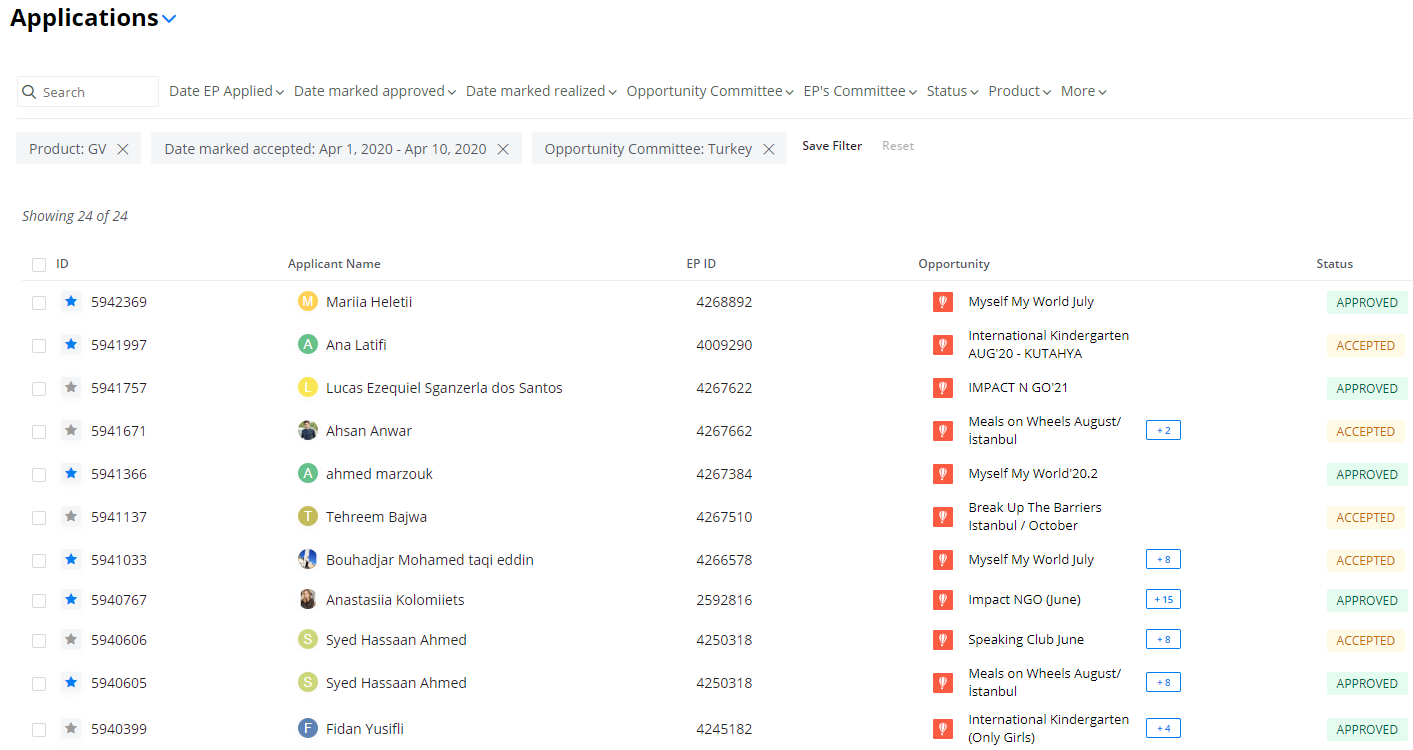Open Product filter dropdown
This screenshot has width=1413, height=750.
tap(1019, 91)
